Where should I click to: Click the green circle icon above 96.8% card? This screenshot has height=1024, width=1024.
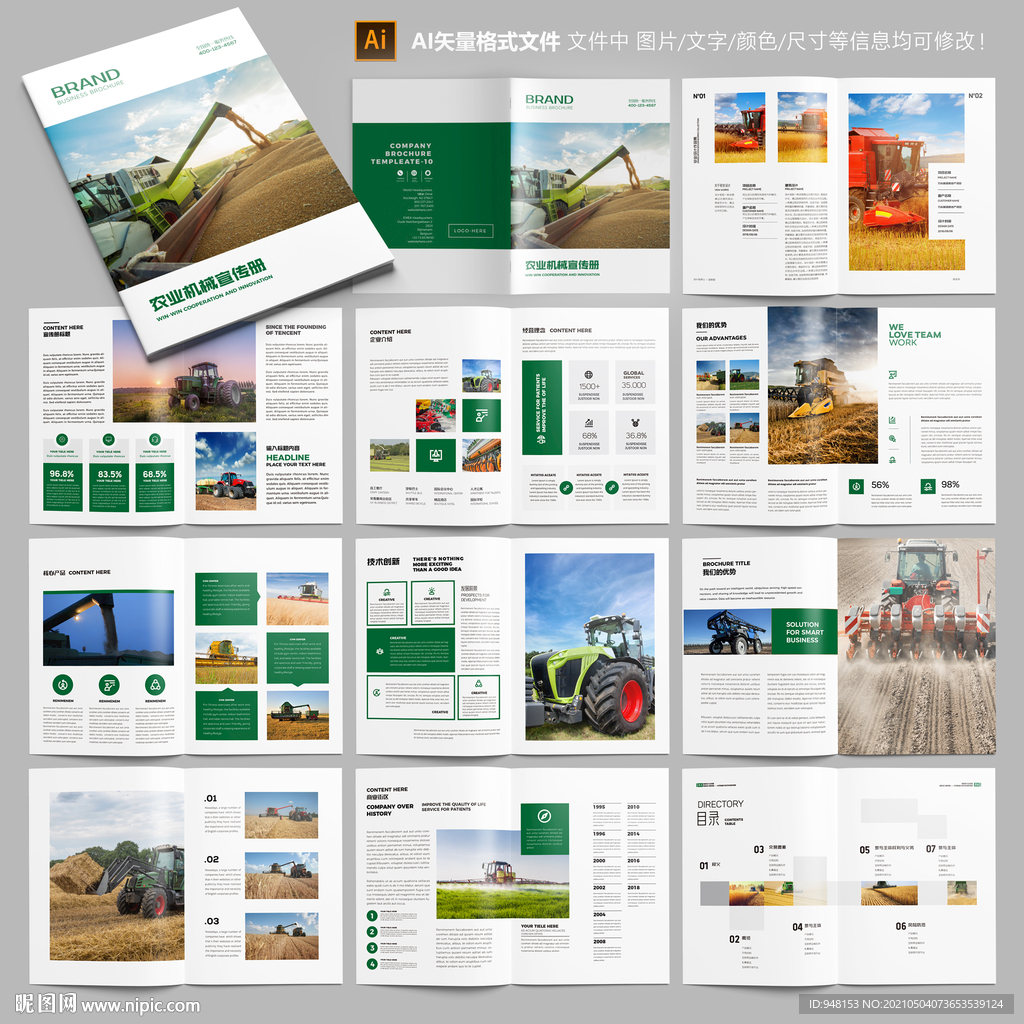click(x=62, y=440)
